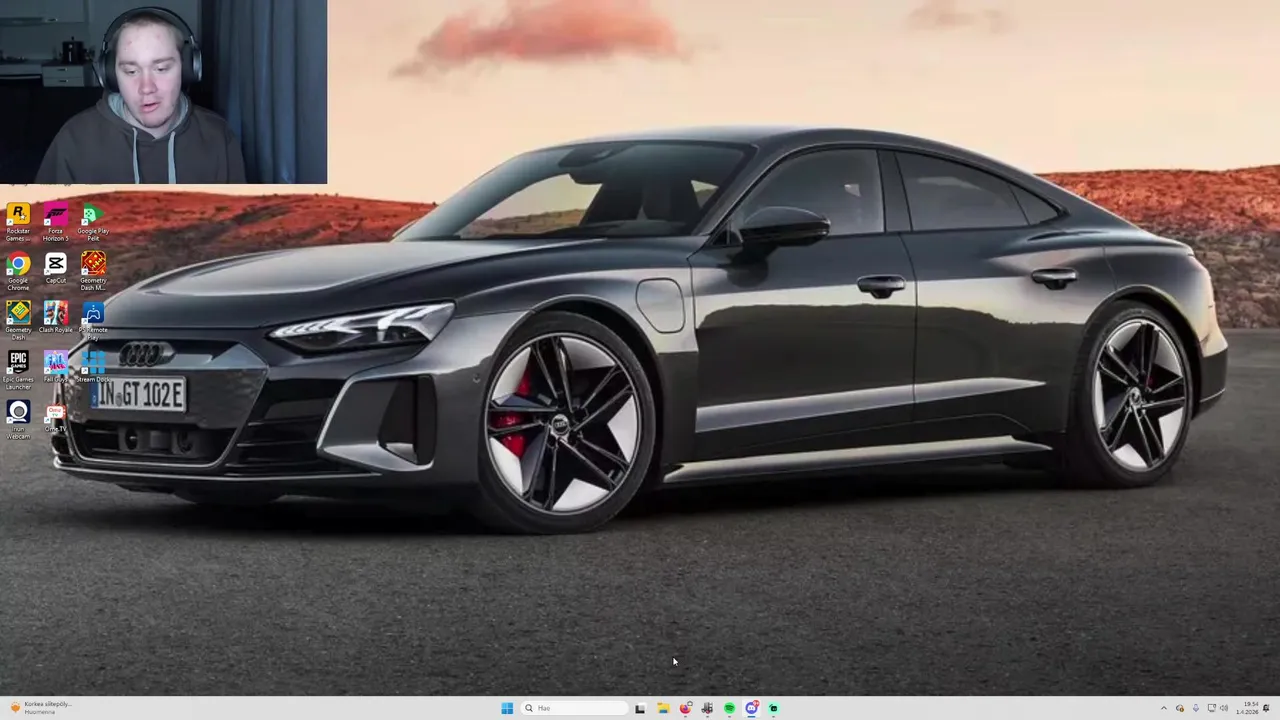Open the volume control in the tray
Image resolution: width=1280 pixels, height=720 pixels.
[x=1224, y=708]
